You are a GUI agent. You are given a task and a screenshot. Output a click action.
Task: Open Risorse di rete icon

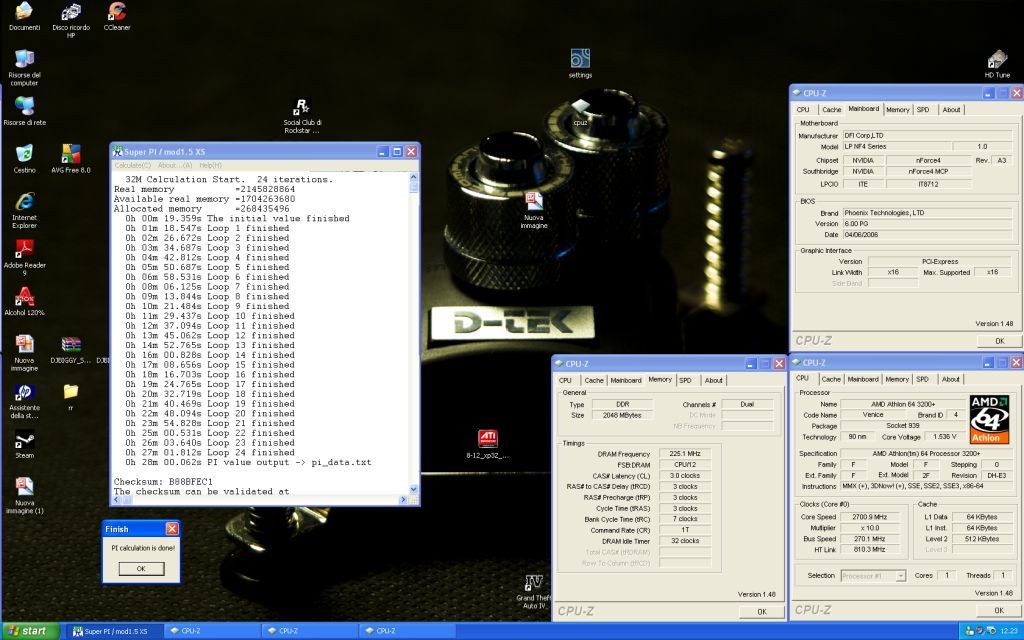24,110
